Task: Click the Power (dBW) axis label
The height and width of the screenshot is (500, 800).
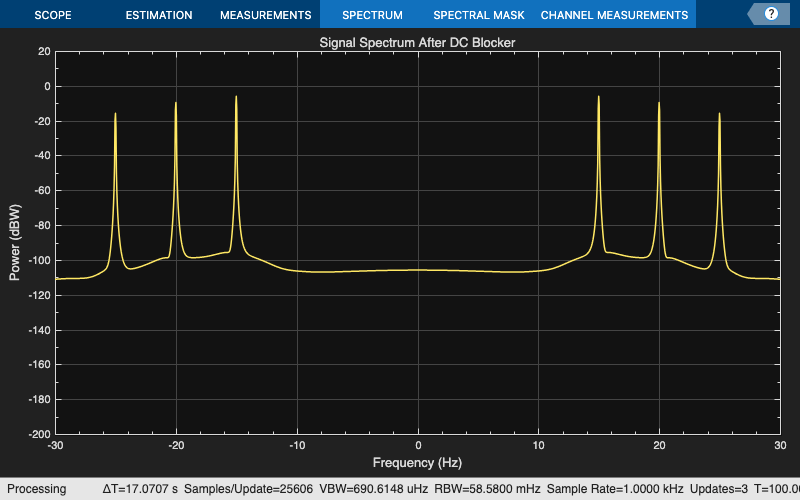Action: [x=15, y=242]
